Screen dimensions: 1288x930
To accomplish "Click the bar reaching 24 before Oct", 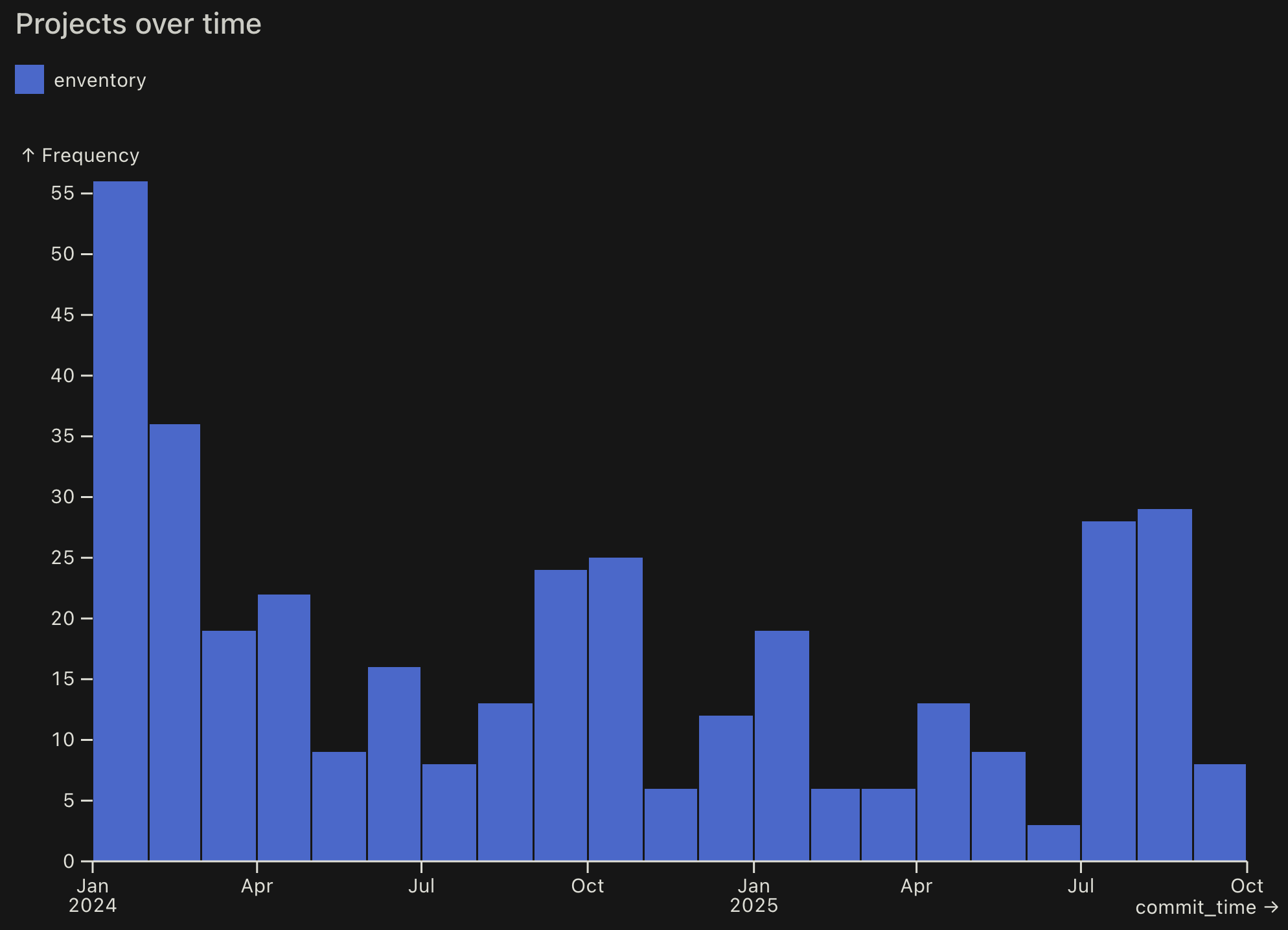I will [560, 715].
